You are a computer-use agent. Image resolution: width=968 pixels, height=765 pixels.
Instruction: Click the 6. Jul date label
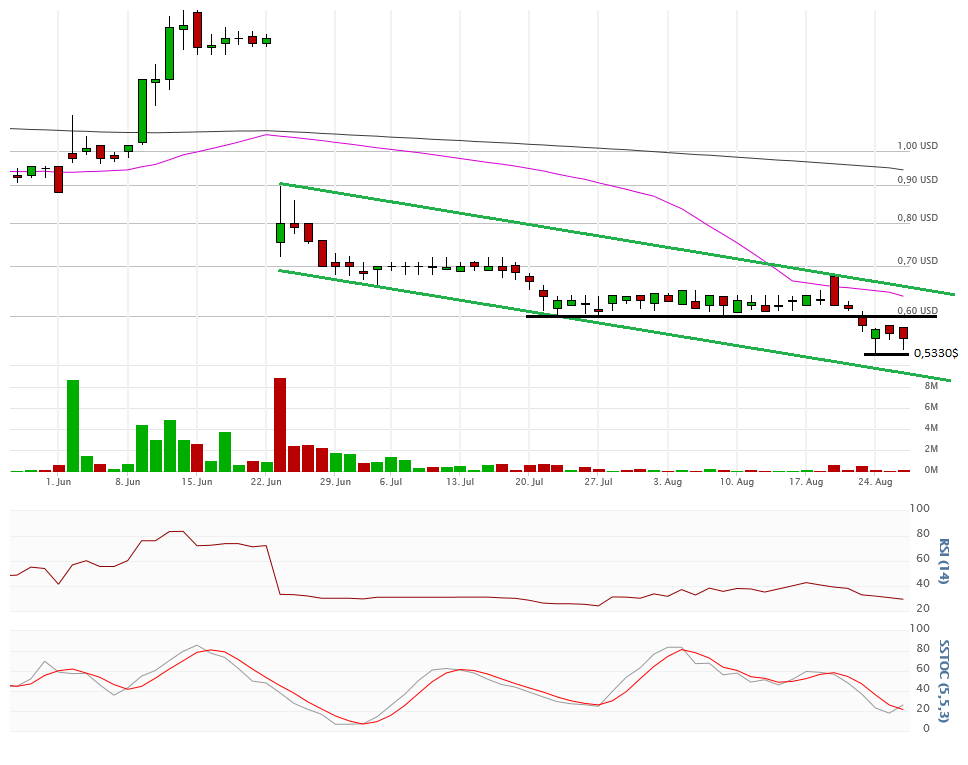[x=391, y=481]
